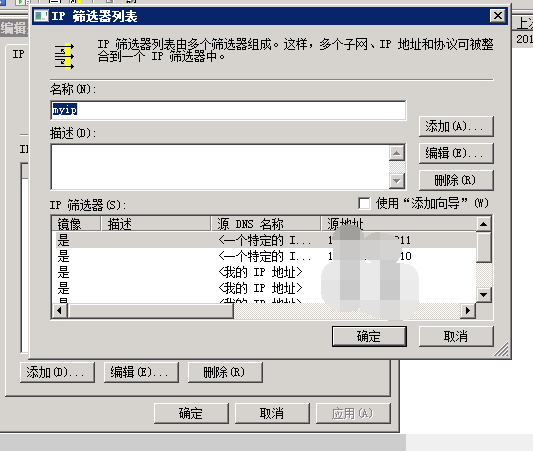Click the 源地址 column header
The image size is (533, 451).
click(398, 224)
